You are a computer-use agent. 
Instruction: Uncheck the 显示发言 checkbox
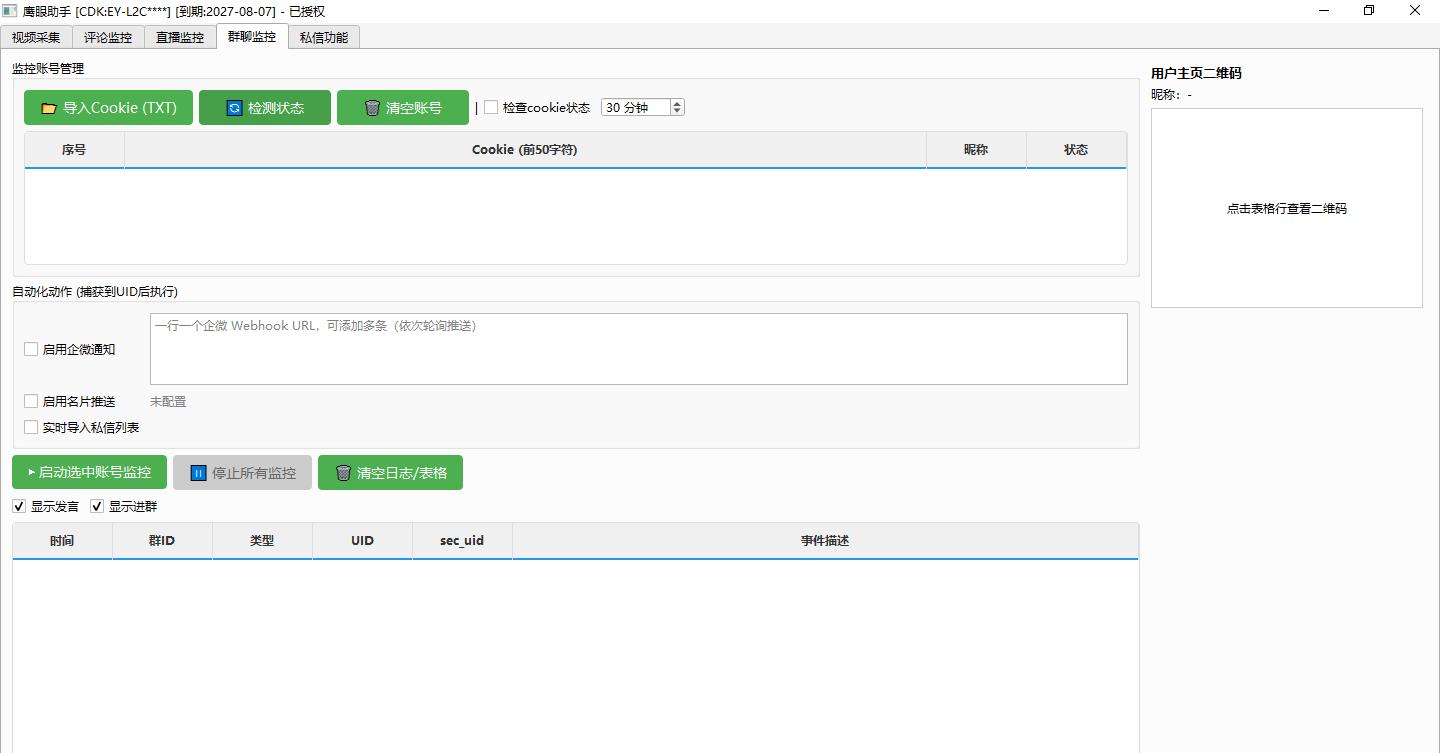pyautogui.click(x=19, y=506)
